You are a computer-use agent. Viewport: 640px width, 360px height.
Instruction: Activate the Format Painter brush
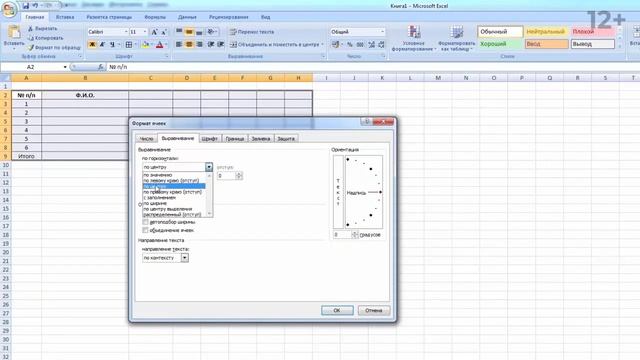(x=31, y=48)
